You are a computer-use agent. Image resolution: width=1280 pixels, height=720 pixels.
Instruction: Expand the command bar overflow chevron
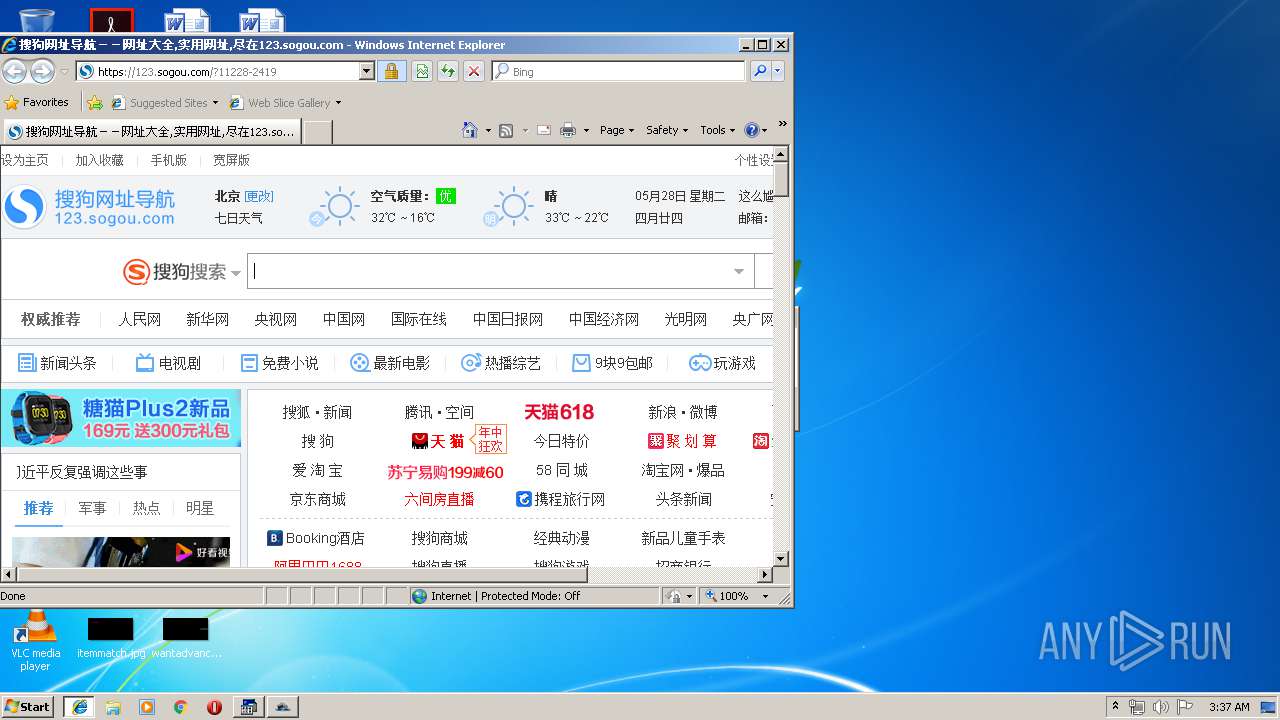782,124
